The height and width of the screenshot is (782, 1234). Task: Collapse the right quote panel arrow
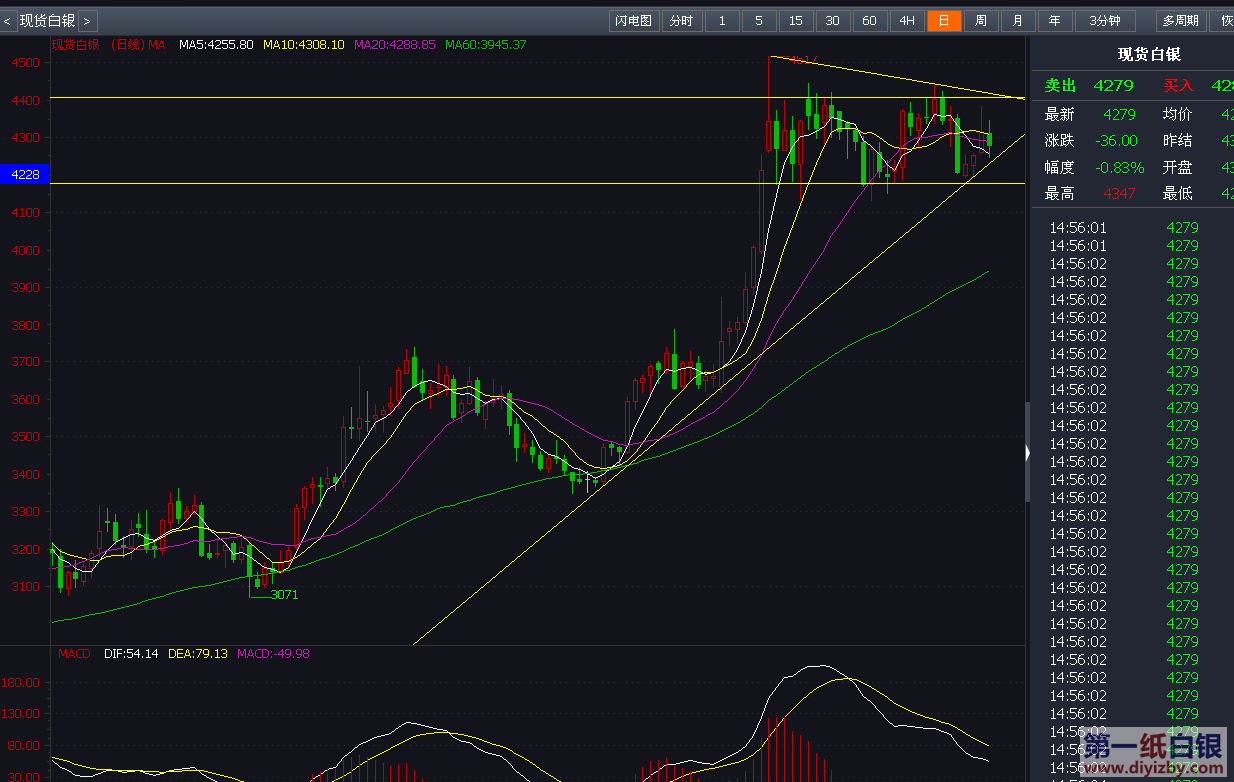click(1027, 453)
